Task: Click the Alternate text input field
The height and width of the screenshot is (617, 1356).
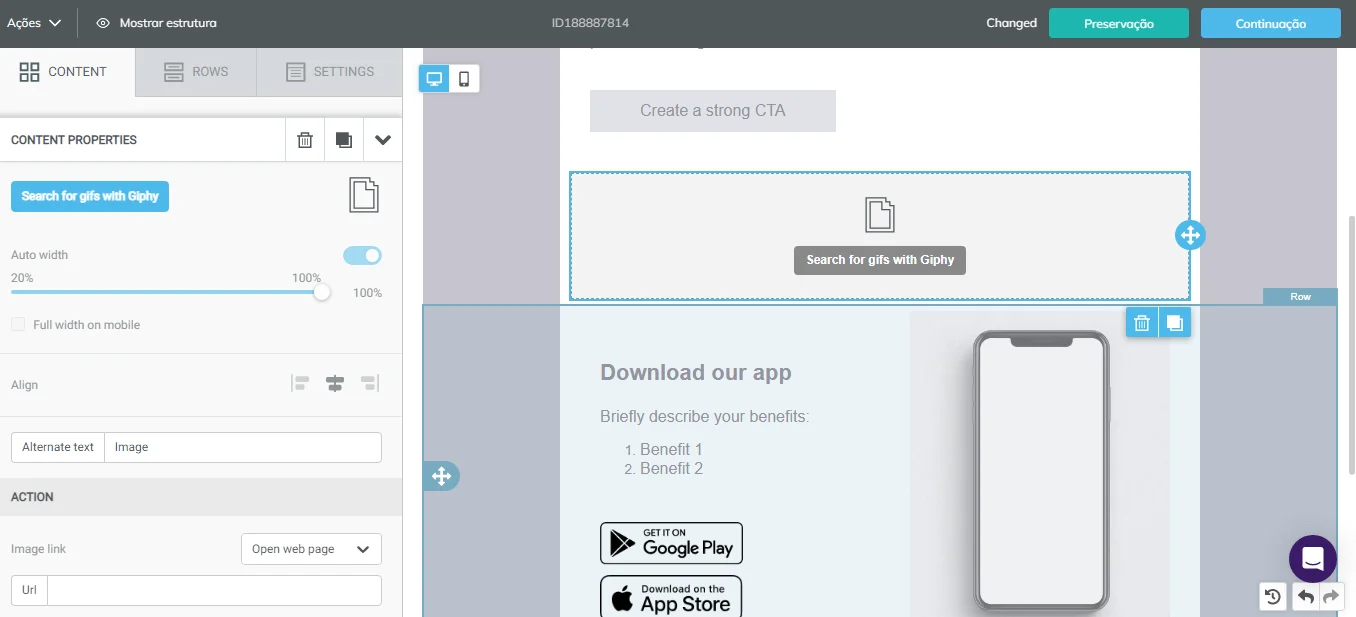Action: 243,447
